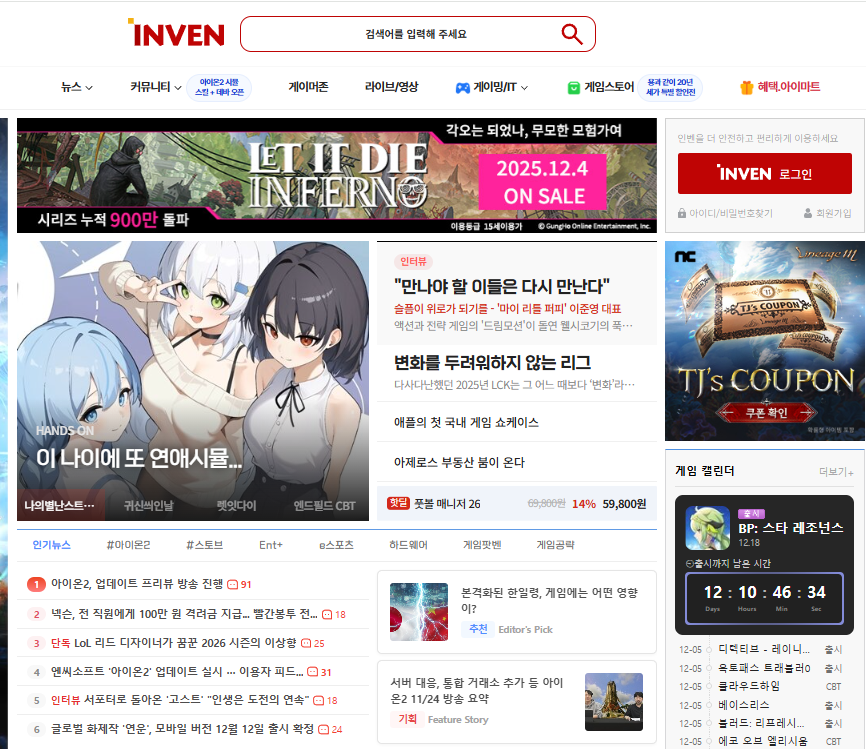Click the red search magnifier icon
This screenshot has height=749, width=866.
pos(570,33)
